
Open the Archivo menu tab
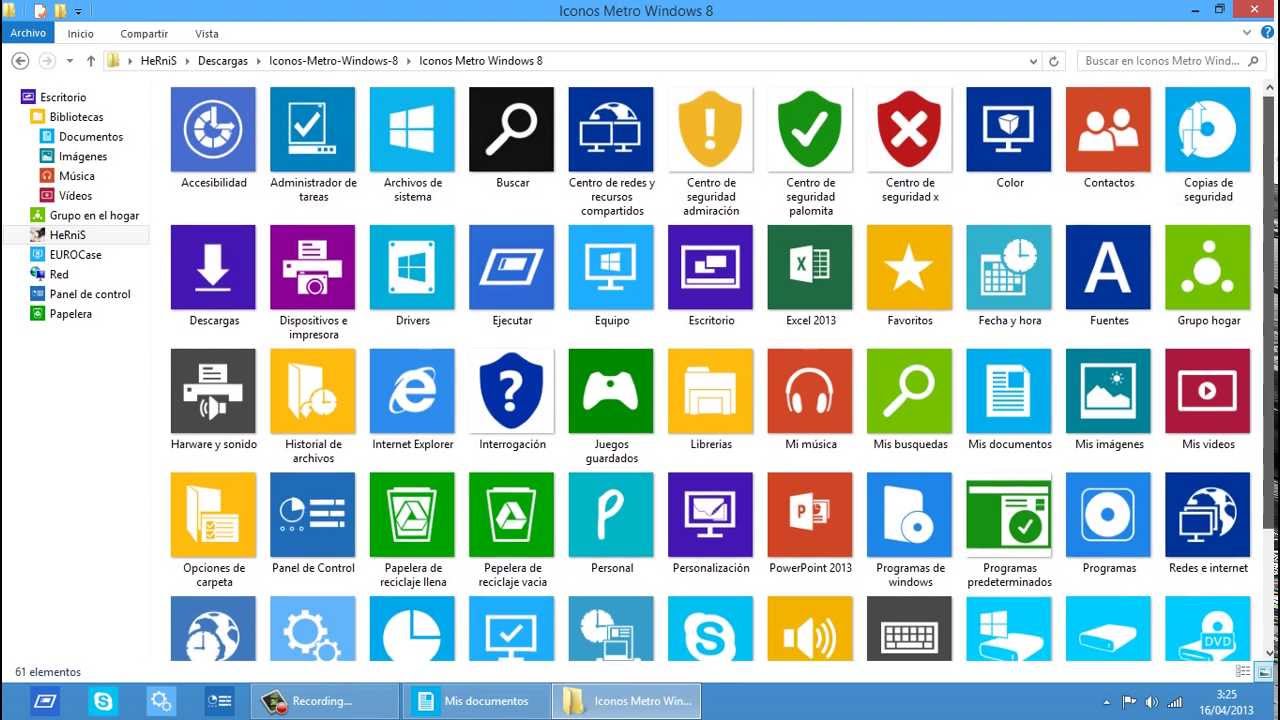pos(28,33)
